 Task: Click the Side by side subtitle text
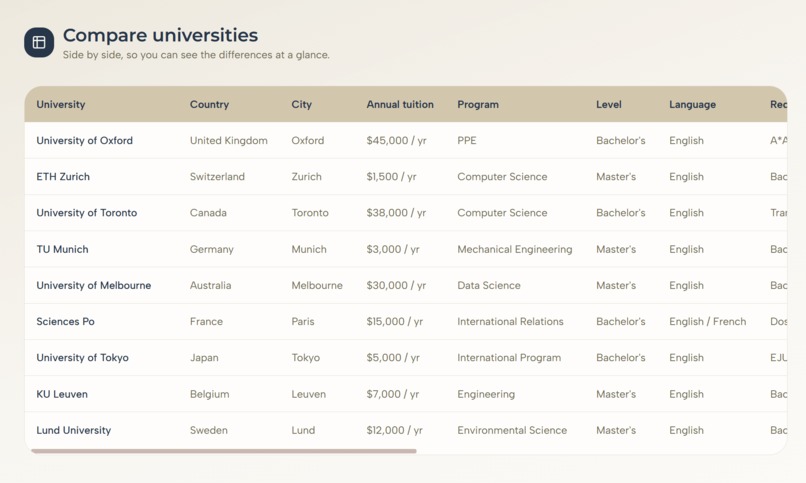196,54
